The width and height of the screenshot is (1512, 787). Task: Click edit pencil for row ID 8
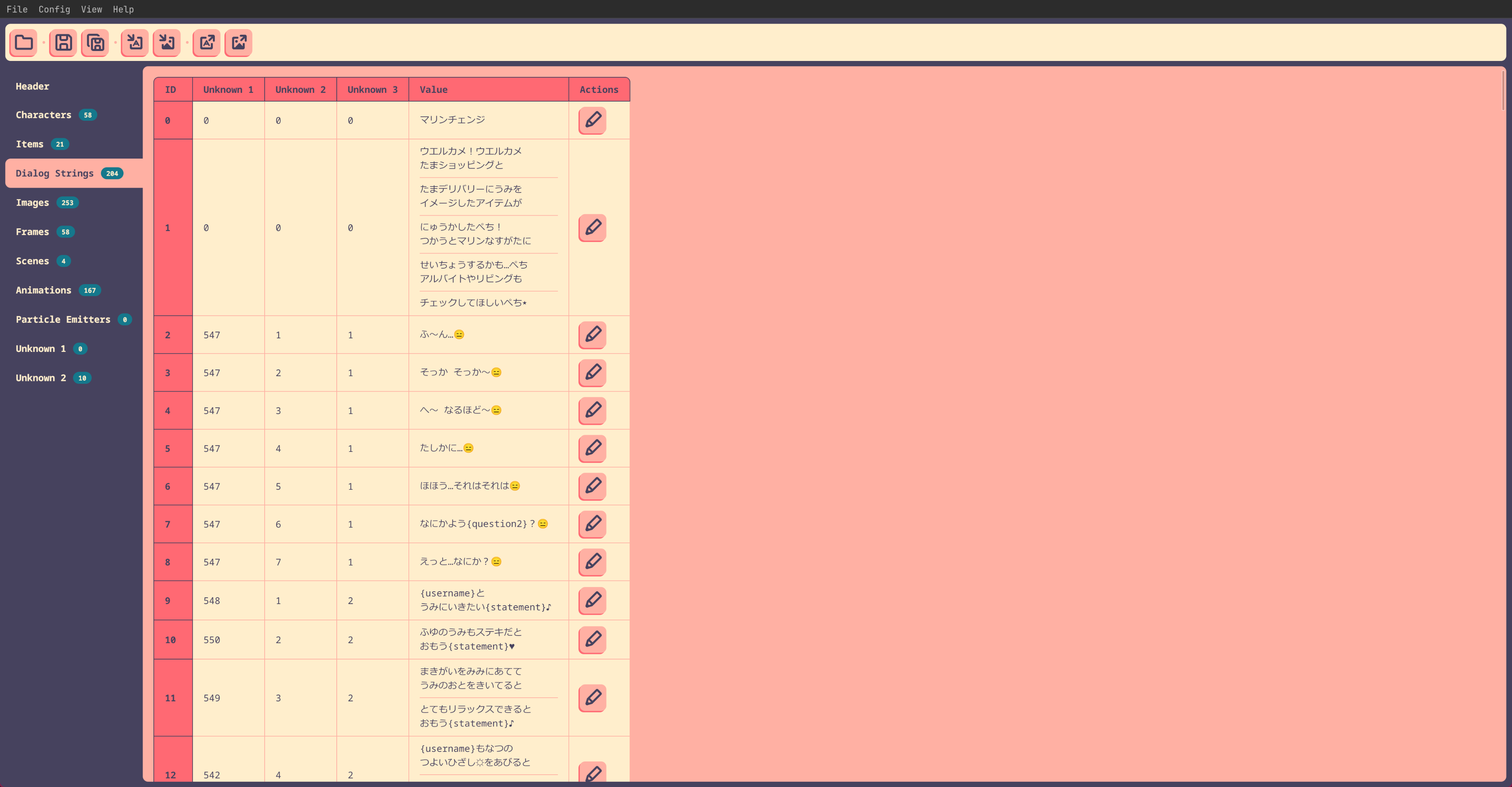593,561
